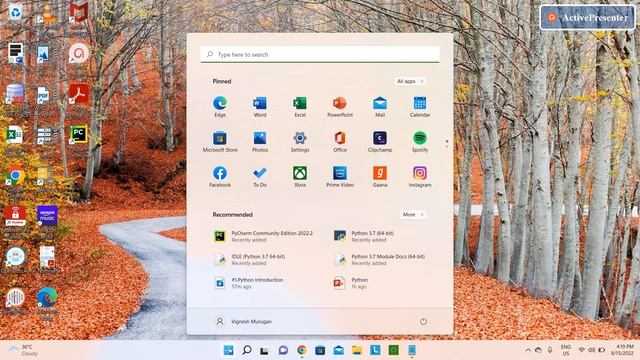
Task: Open Task View on the taskbar
Action: [264, 350]
